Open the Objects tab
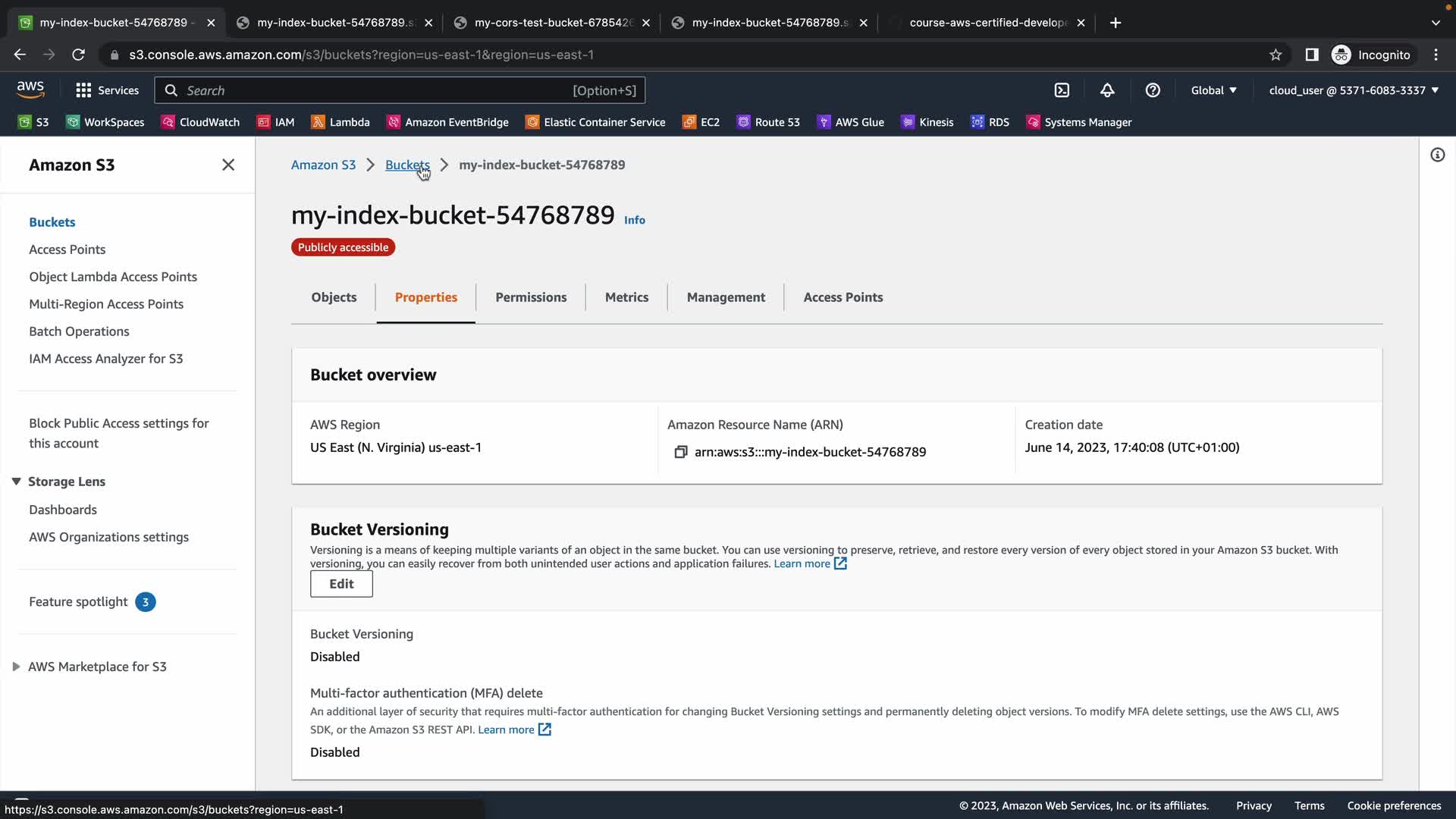Viewport: 1456px width, 819px height. (x=334, y=297)
